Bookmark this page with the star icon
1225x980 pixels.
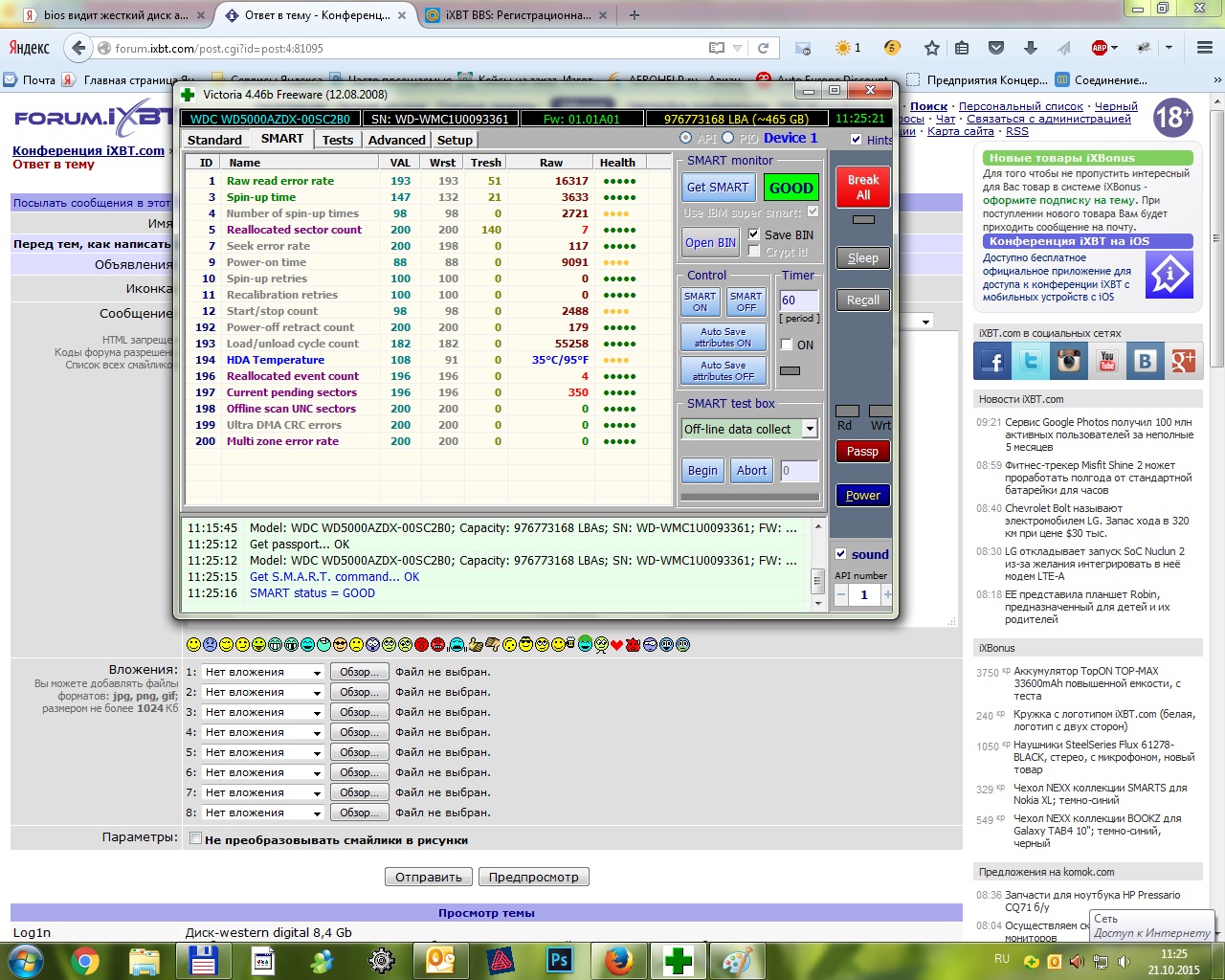pyautogui.click(x=931, y=48)
